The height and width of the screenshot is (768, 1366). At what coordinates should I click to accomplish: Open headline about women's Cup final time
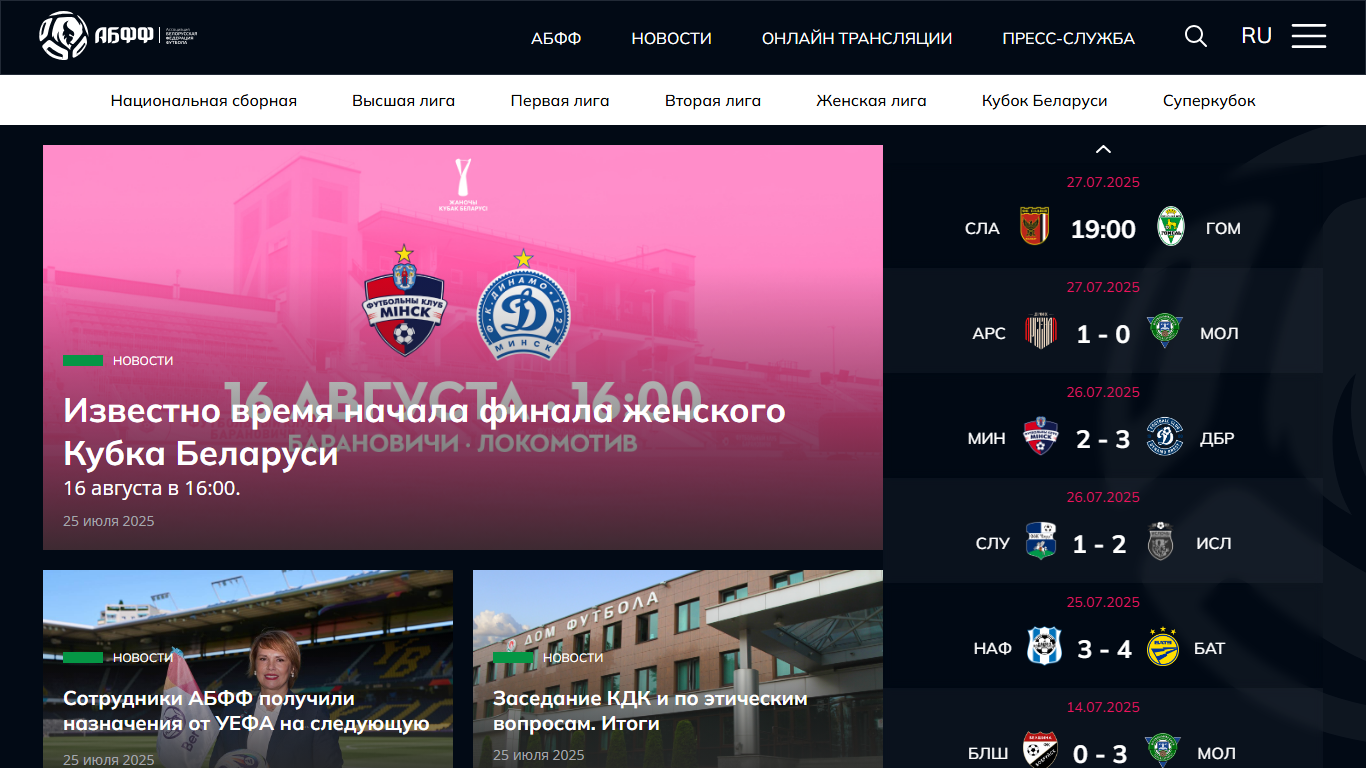pos(424,432)
